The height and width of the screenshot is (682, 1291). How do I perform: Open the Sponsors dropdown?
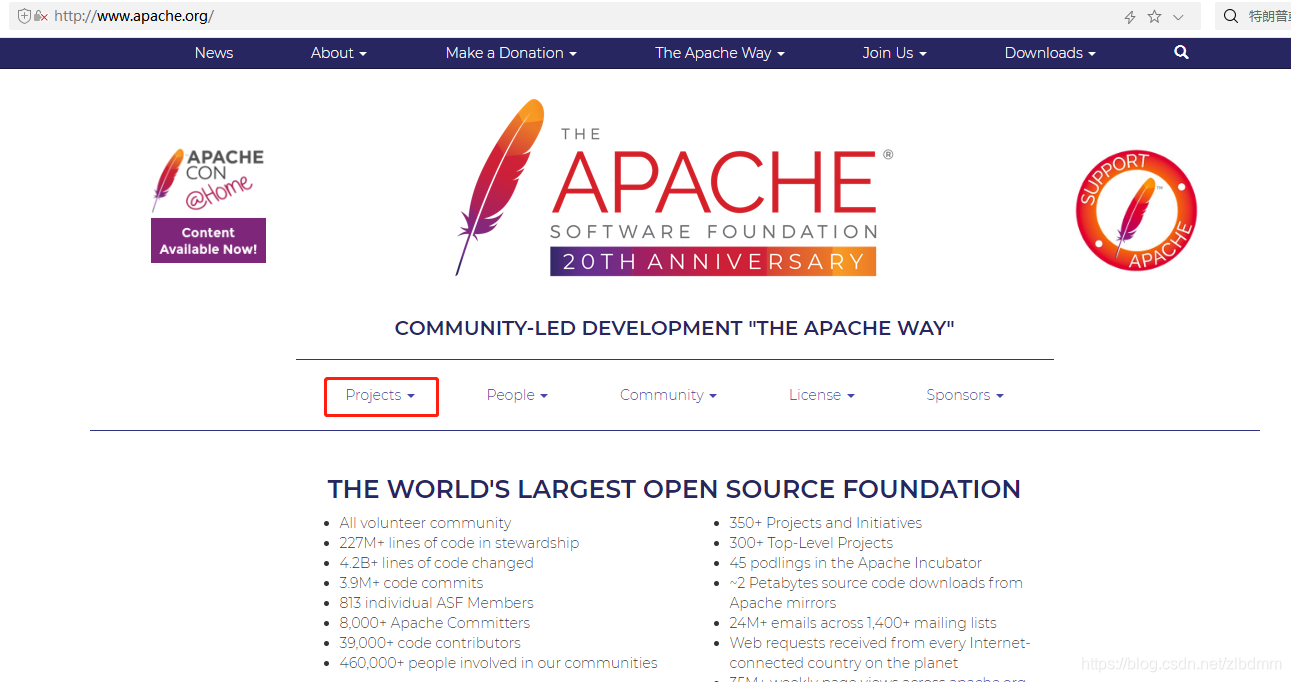coord(965,395)
